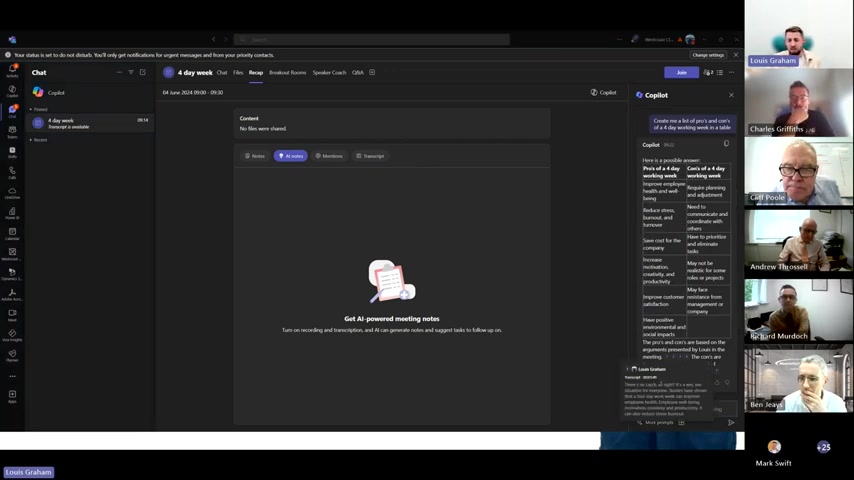The height and width of the screenshot is (480, 854).
Task: Add a tab with the plus icon
Action: (x=372, y=72)
